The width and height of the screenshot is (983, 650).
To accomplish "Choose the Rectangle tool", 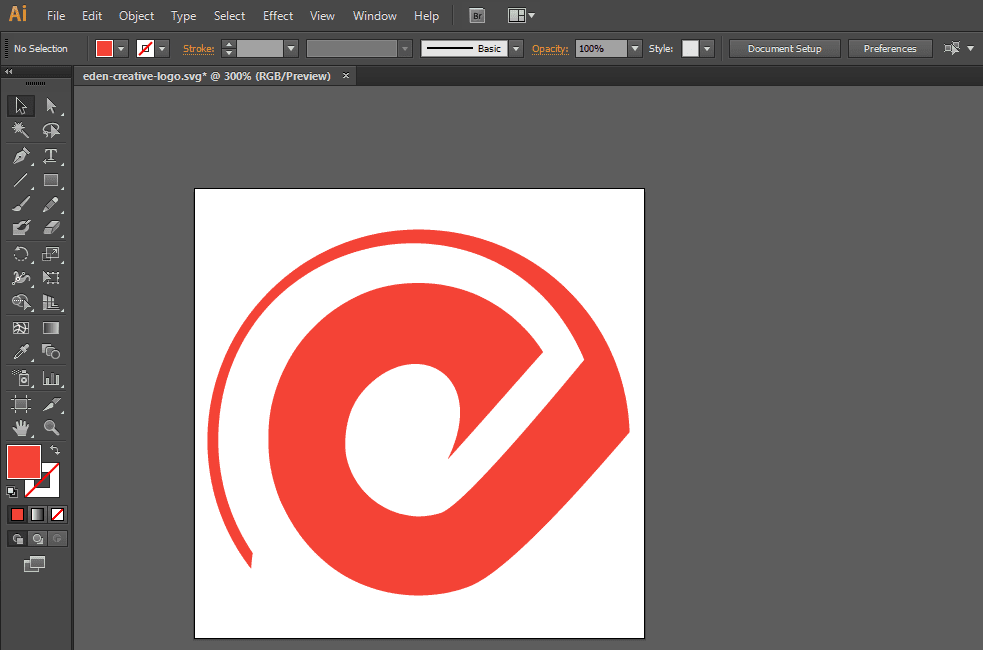I will 51,180.
